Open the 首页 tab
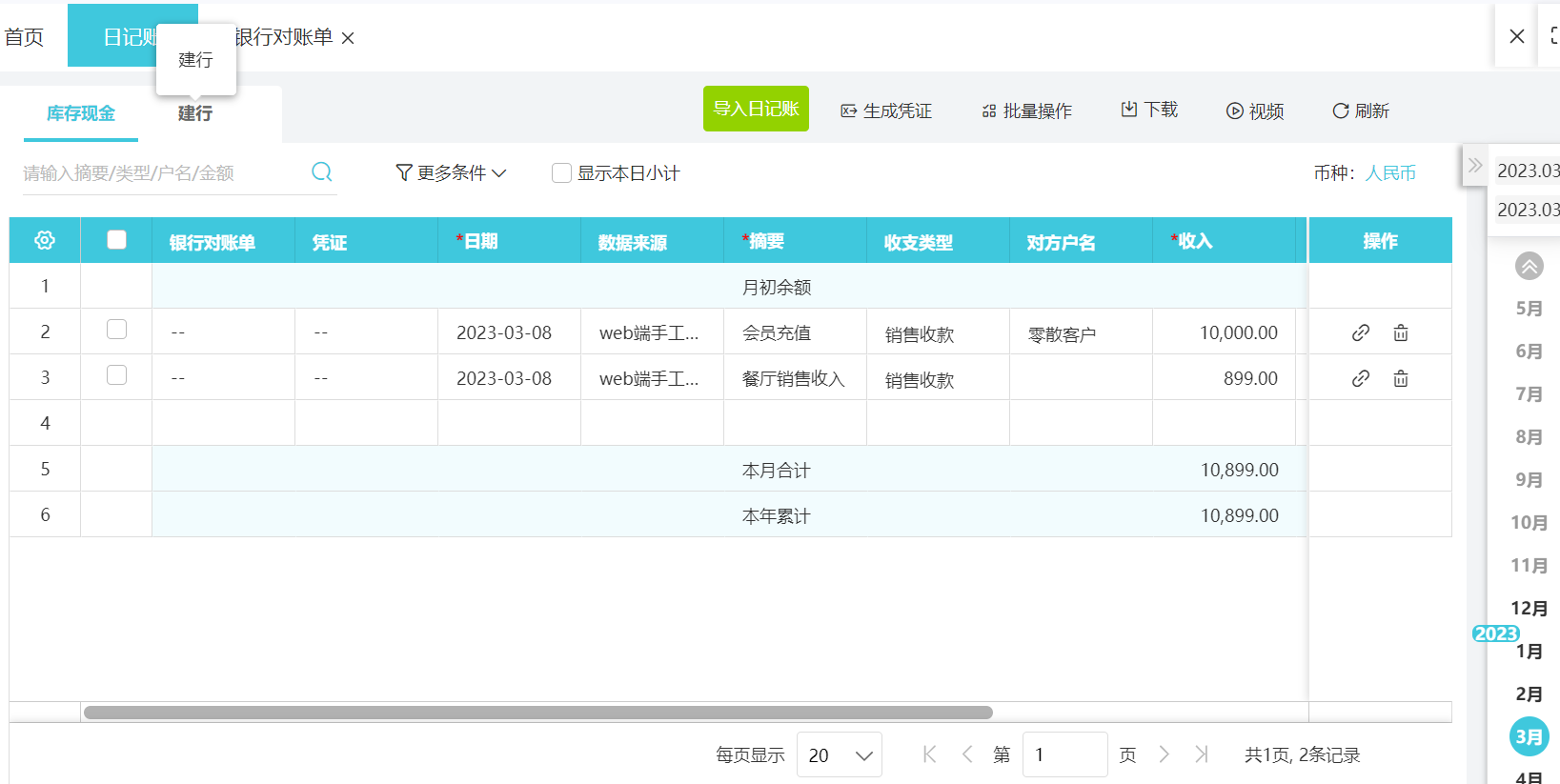The width and height of the screenshot is (1560, 784). 24,37
